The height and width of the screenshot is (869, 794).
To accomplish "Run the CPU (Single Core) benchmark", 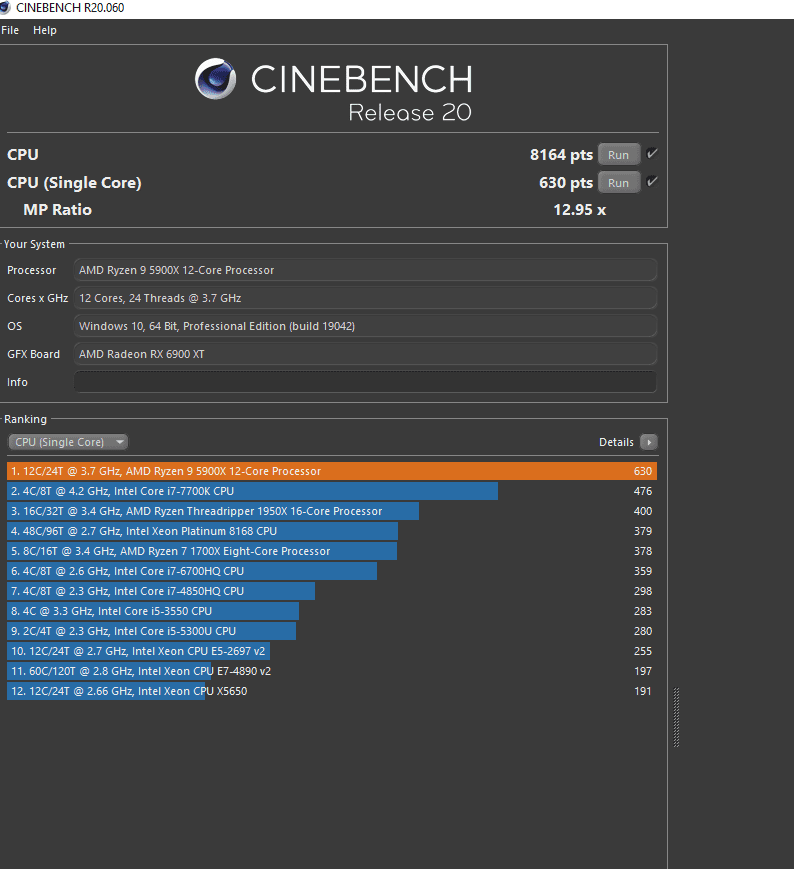I will pyautogui.click(x=619, y=183).
